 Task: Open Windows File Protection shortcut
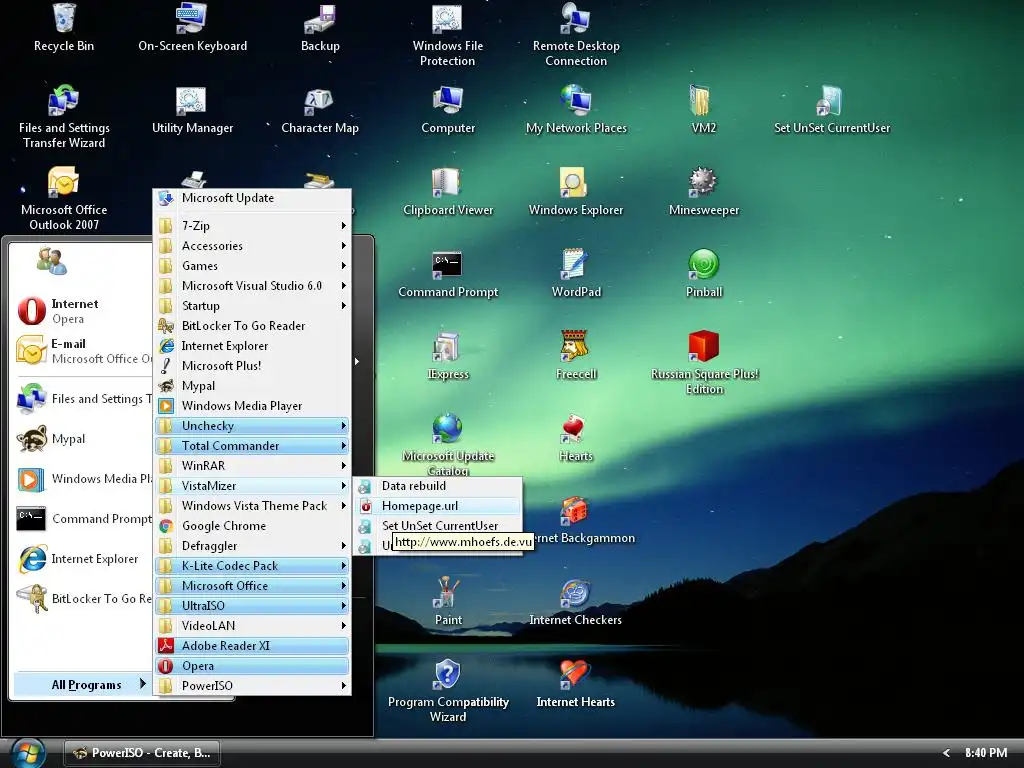pos(448,35)
